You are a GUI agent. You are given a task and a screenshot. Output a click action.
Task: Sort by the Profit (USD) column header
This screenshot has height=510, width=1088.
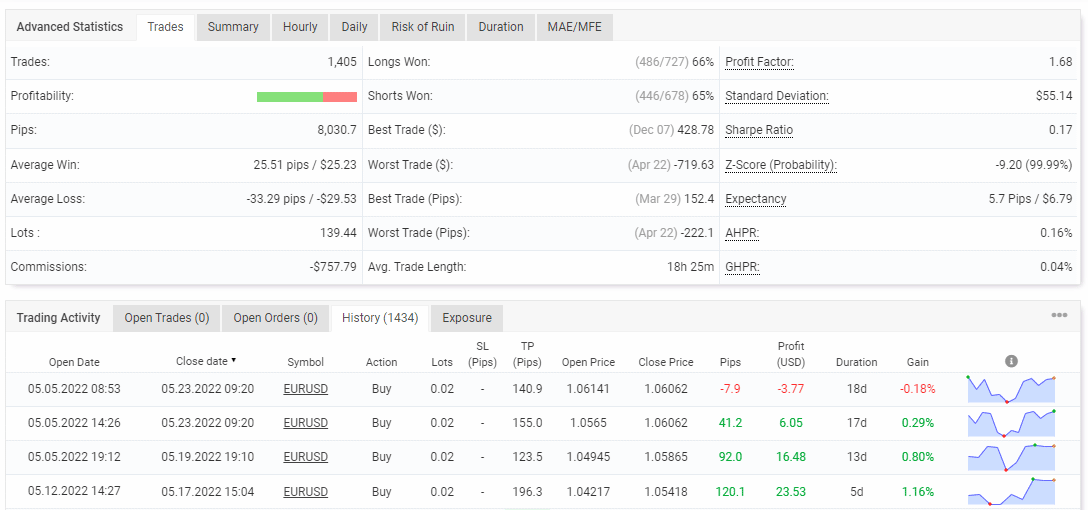click(x=791, y=354)
